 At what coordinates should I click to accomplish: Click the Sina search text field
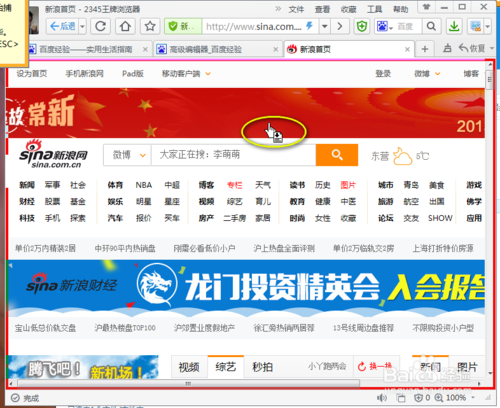[234, 155]
